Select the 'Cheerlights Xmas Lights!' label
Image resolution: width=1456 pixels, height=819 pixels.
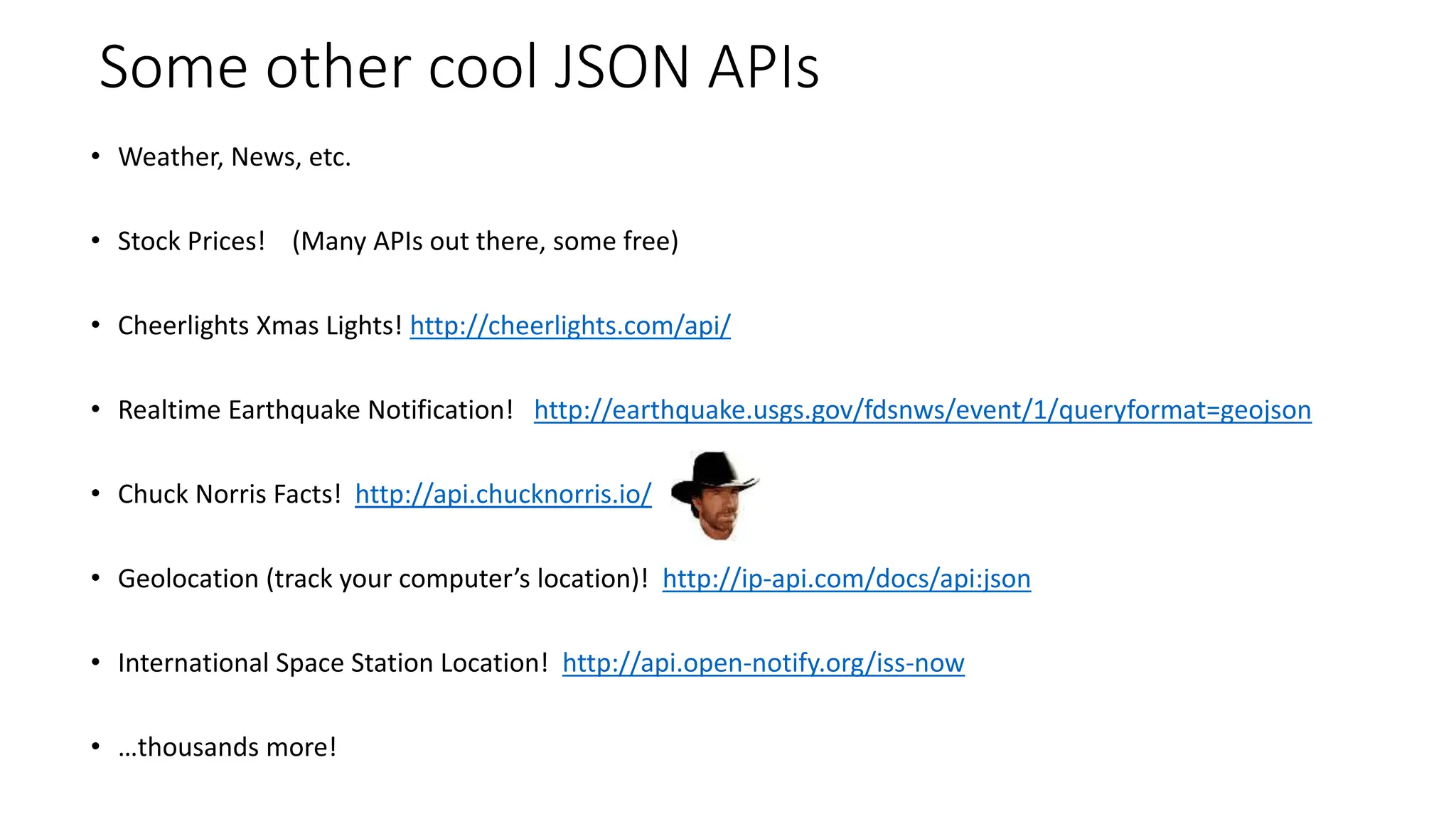(260, 326)
